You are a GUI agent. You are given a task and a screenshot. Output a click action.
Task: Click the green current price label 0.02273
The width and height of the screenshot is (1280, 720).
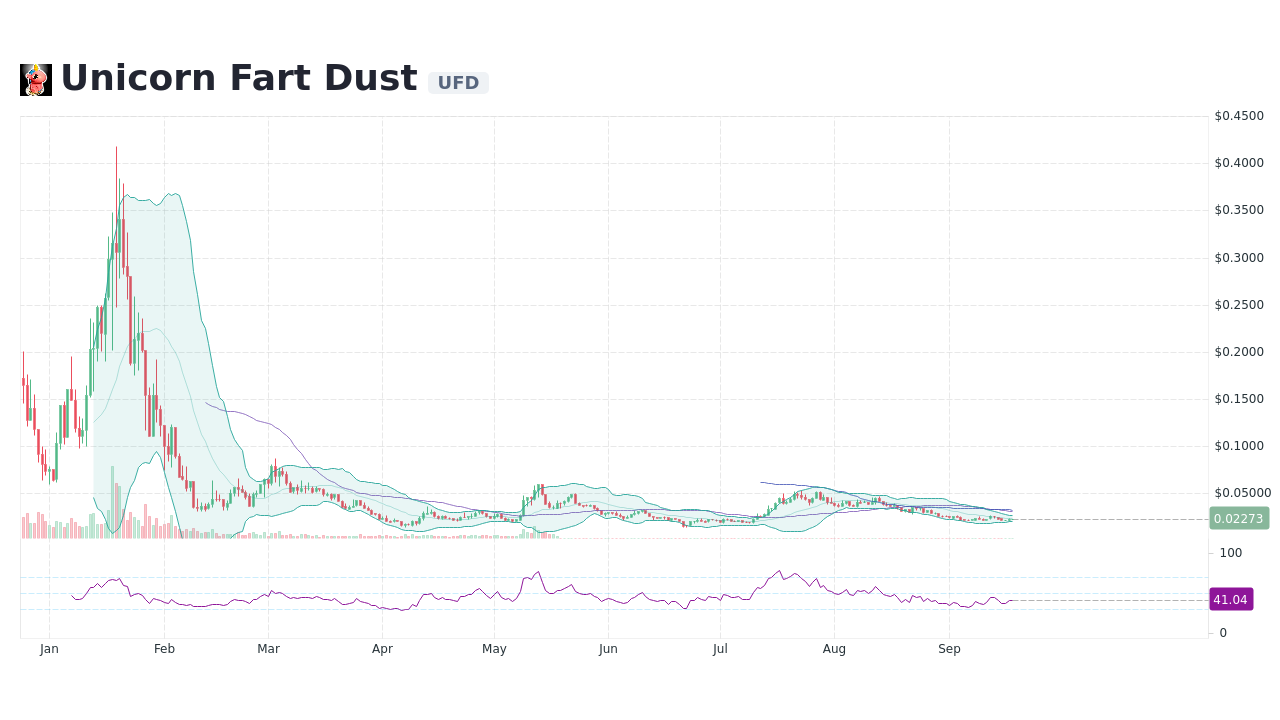tap(1239, 518)
